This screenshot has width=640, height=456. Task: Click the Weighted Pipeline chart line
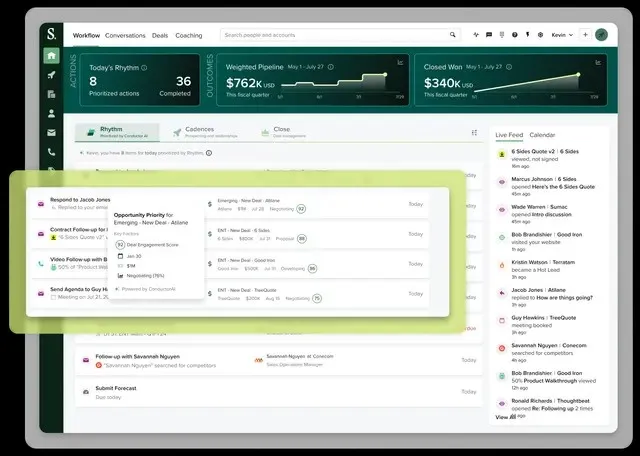[333, 82]
